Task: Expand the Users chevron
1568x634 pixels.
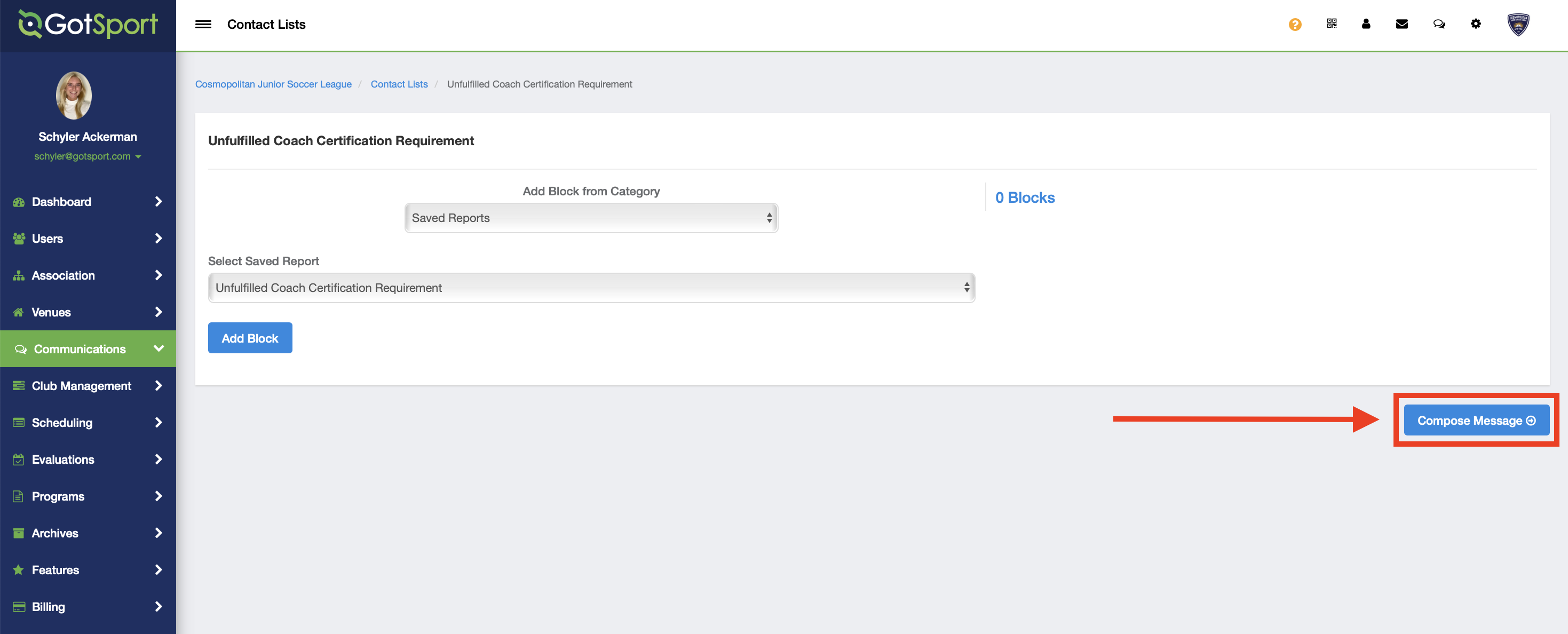Action: point(159,239)
